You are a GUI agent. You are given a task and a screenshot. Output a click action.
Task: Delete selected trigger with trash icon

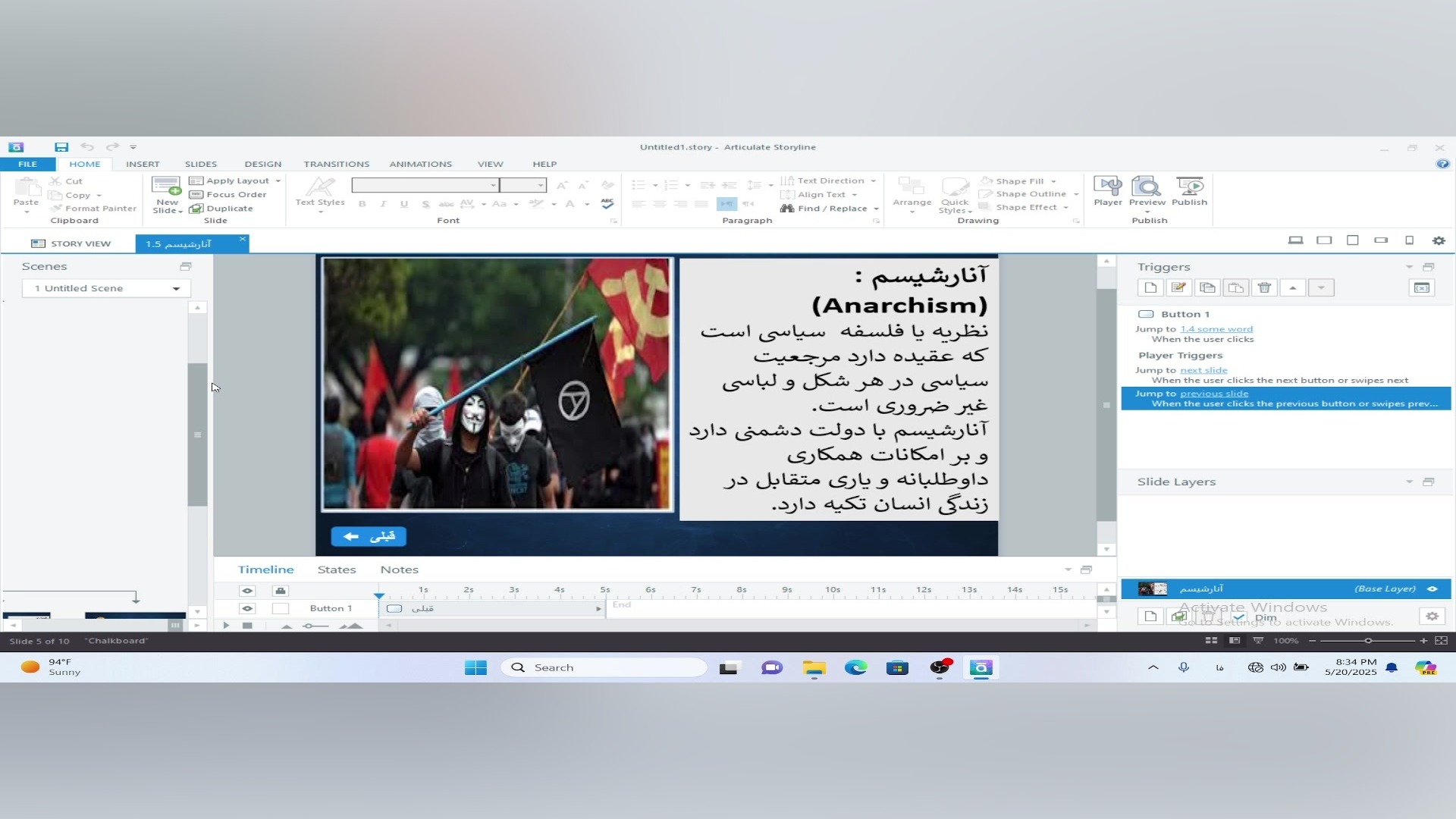pyautogui.click(x=1264, y=287)
